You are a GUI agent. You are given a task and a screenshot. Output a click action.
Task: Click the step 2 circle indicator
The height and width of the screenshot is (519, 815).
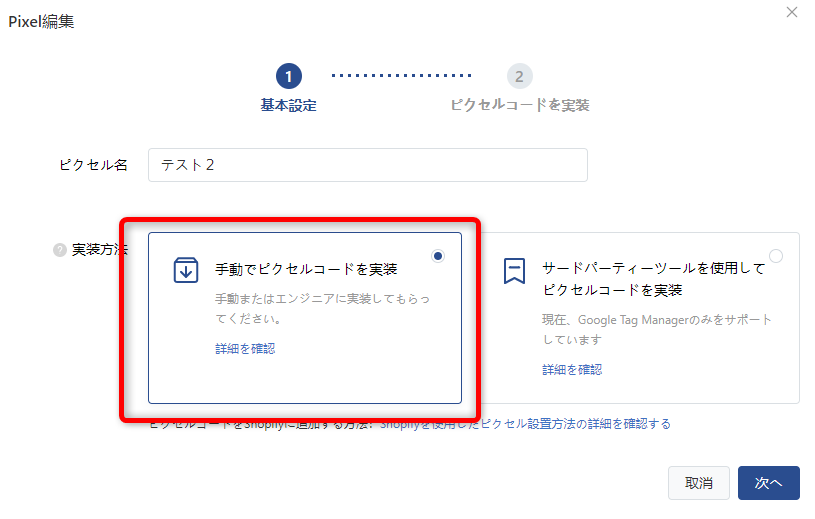518,76
